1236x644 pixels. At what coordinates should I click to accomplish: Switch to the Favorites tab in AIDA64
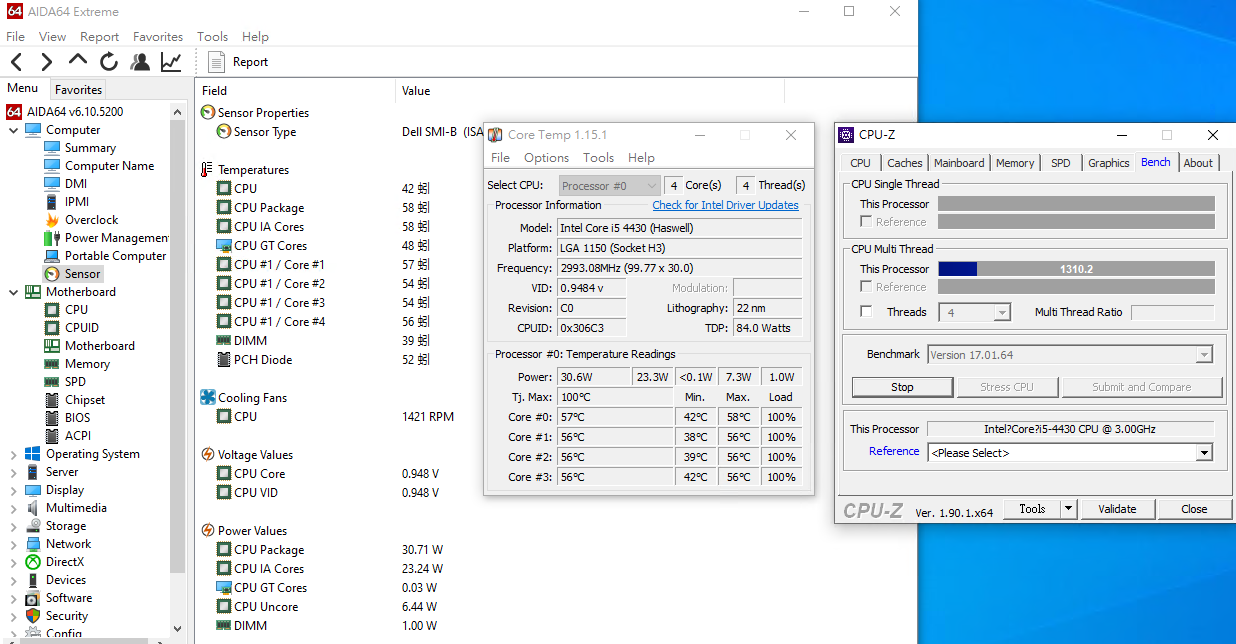tap(78, 90)
